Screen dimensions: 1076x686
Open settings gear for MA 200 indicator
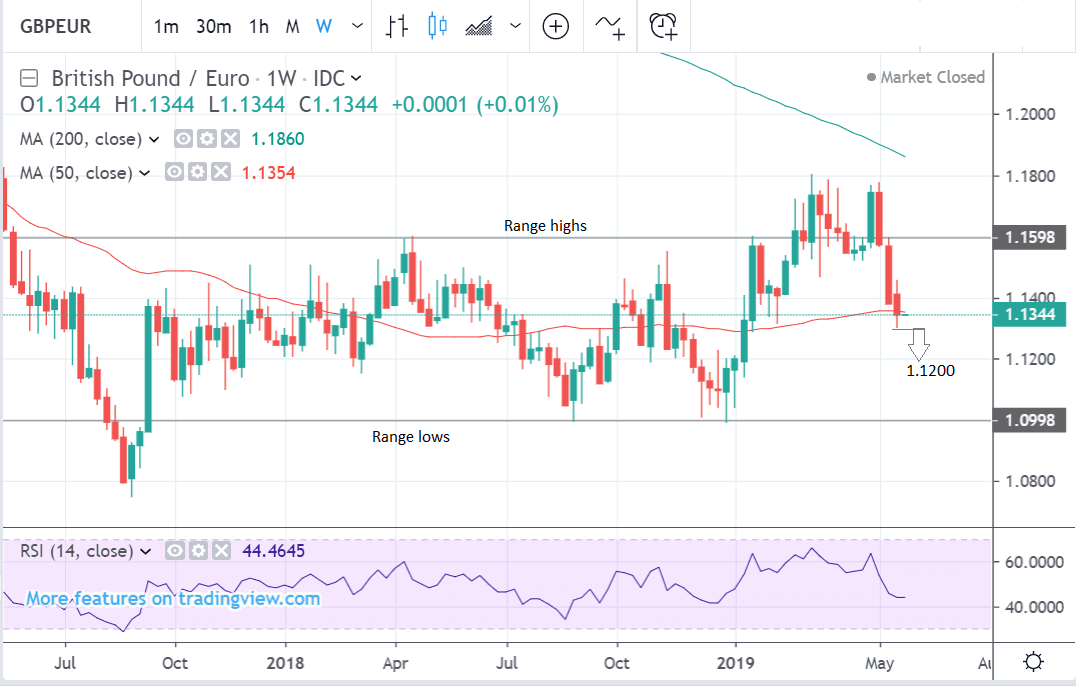[206, 139]
